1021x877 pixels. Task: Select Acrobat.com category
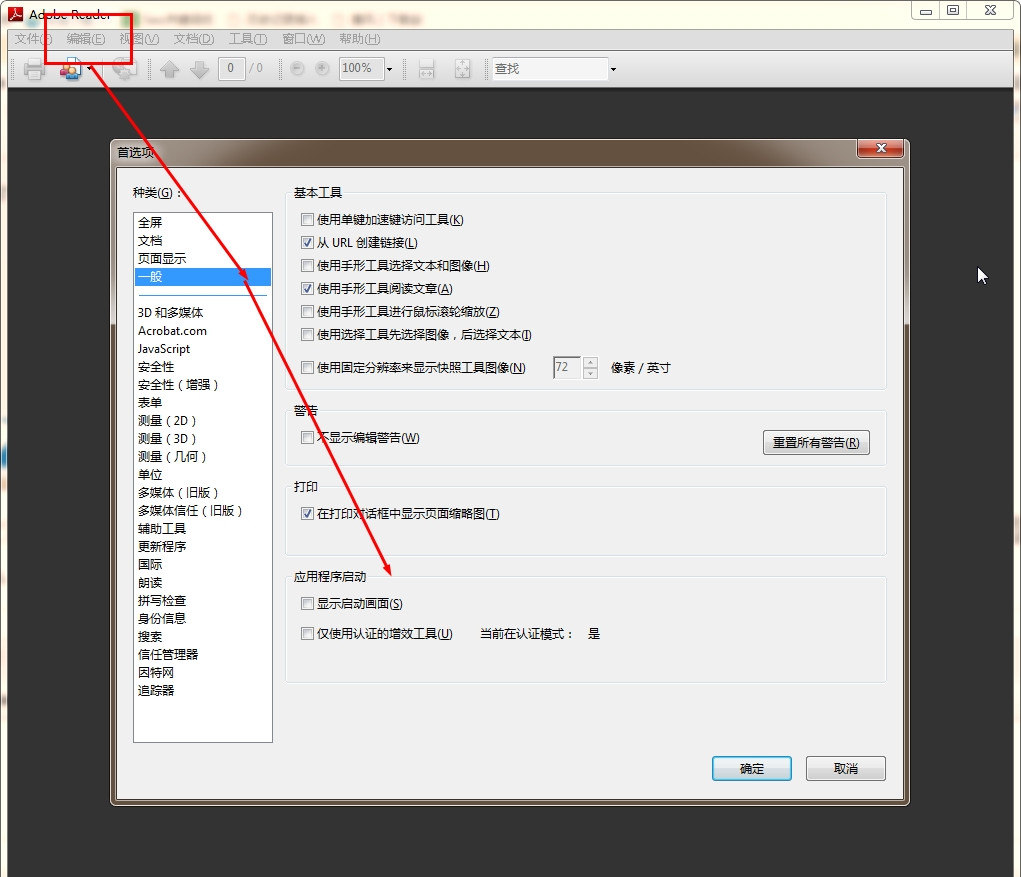(203, 331)
